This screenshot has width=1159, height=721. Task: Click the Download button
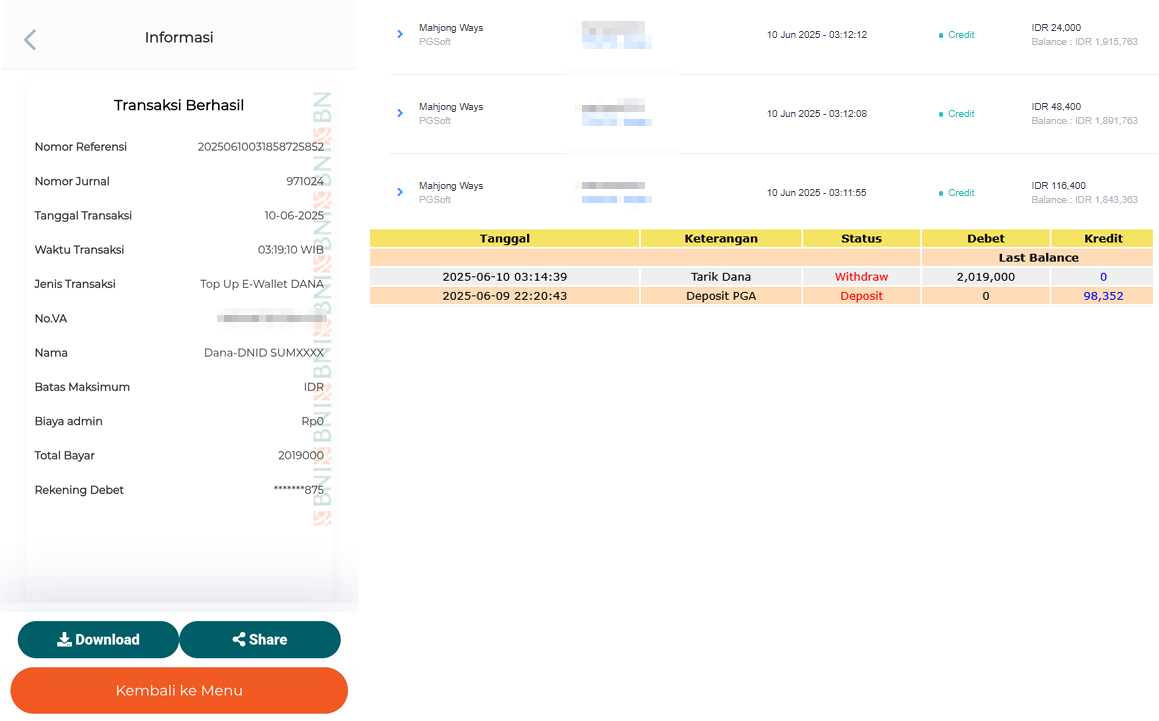[98, 640]
